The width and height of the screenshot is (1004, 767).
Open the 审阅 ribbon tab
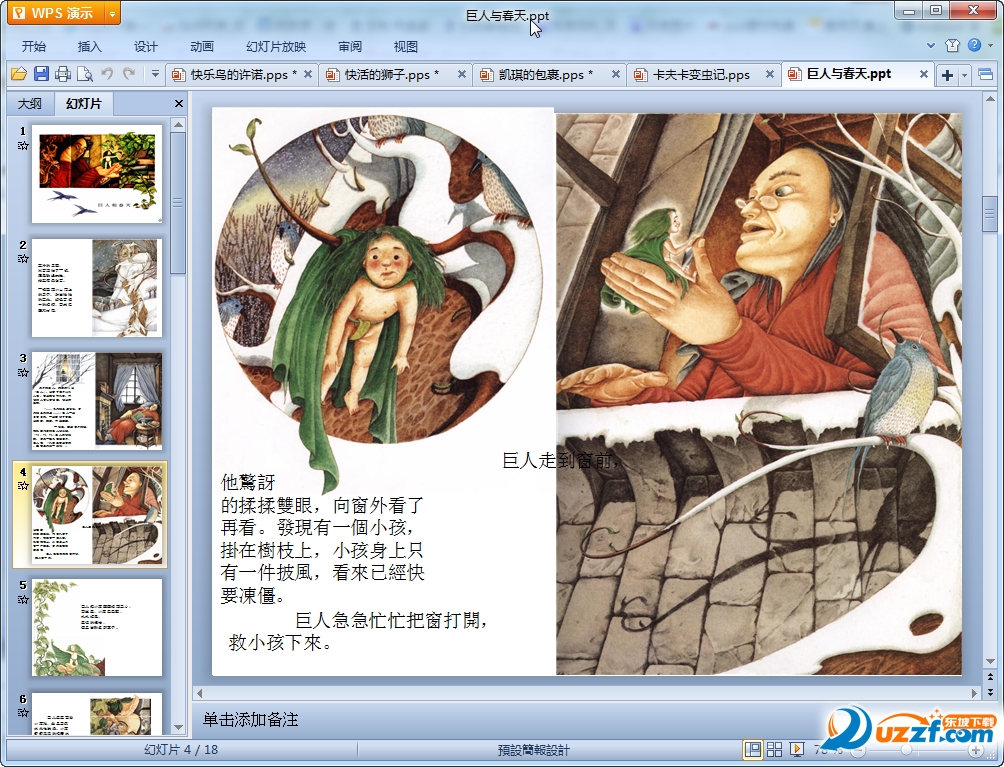coord(350,47)
